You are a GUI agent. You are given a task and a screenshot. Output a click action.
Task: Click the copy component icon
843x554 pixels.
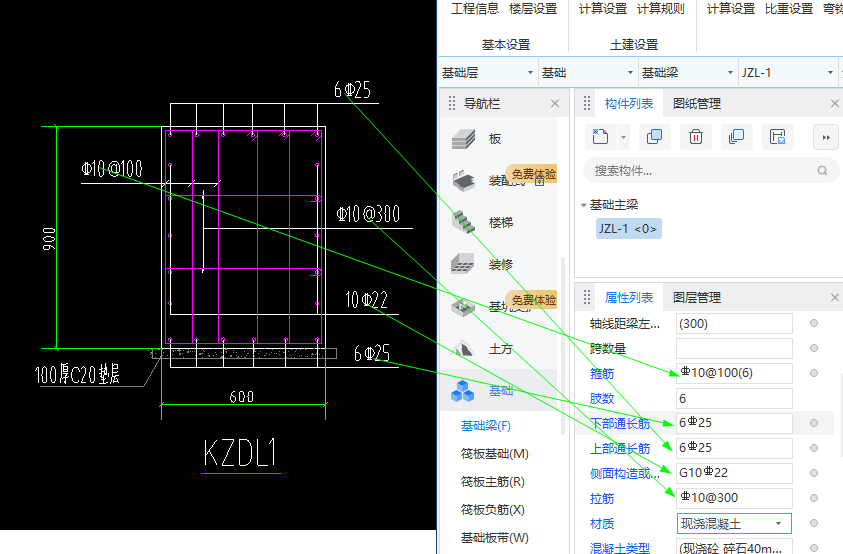(x=654, y=137)
